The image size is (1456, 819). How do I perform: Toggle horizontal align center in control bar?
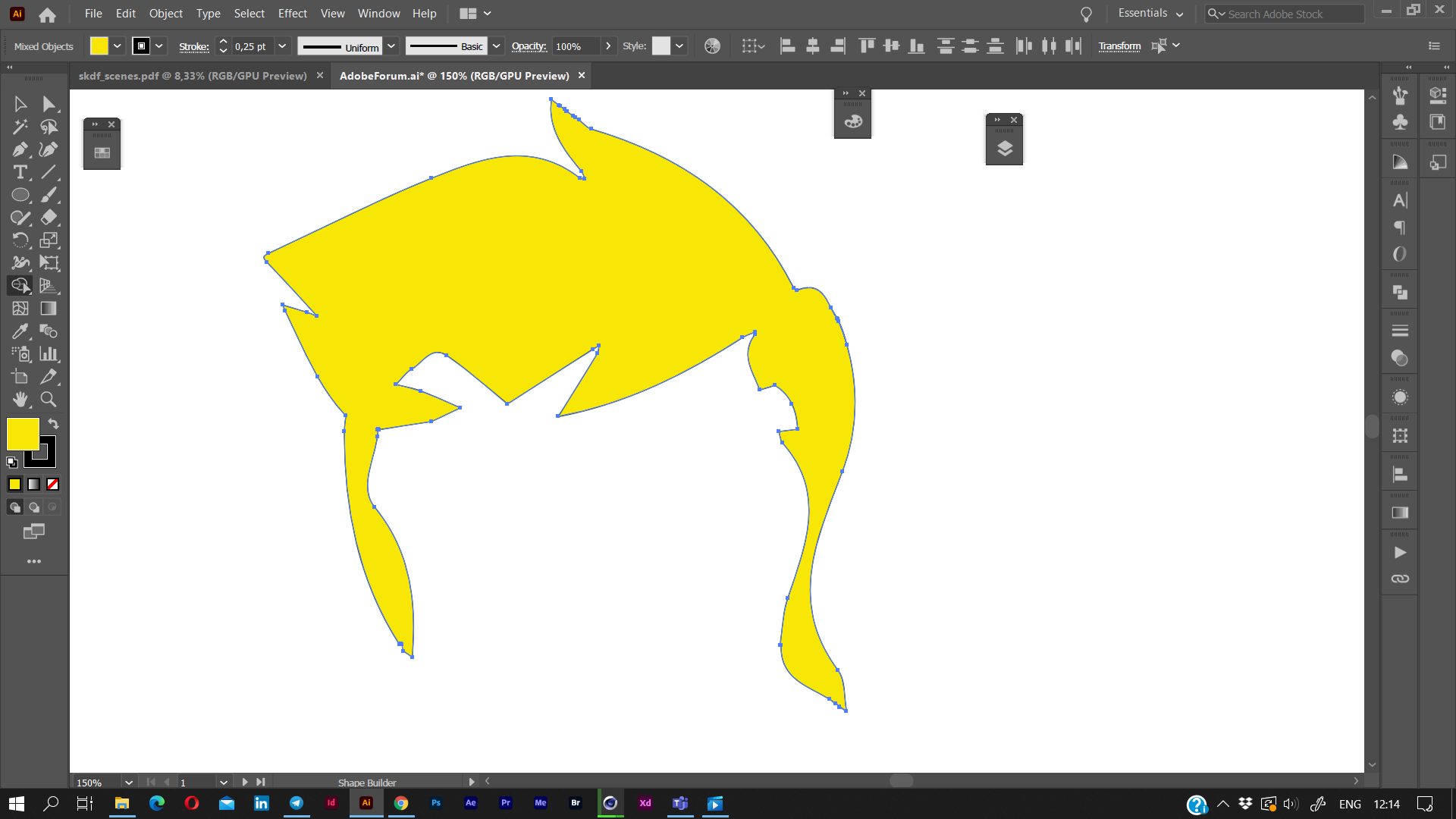tap(812, 45)
